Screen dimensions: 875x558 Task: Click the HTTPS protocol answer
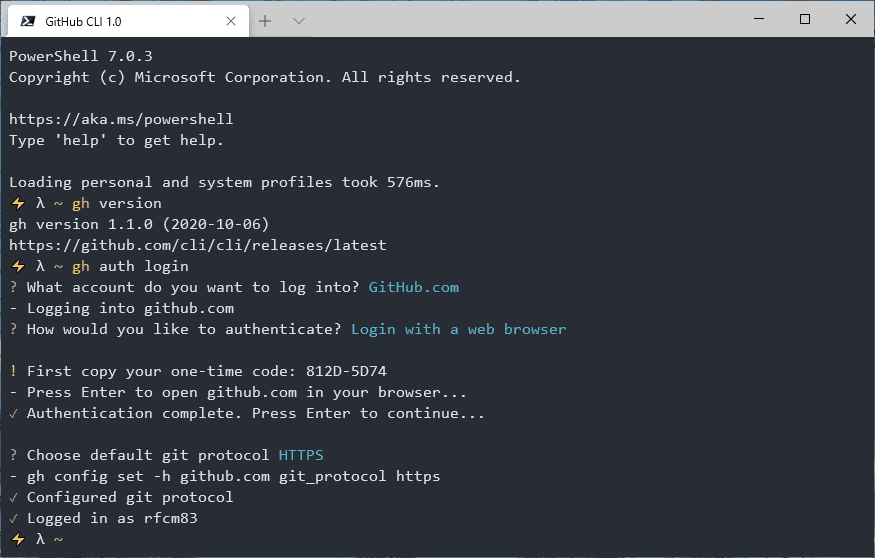[x=301, y=455]
